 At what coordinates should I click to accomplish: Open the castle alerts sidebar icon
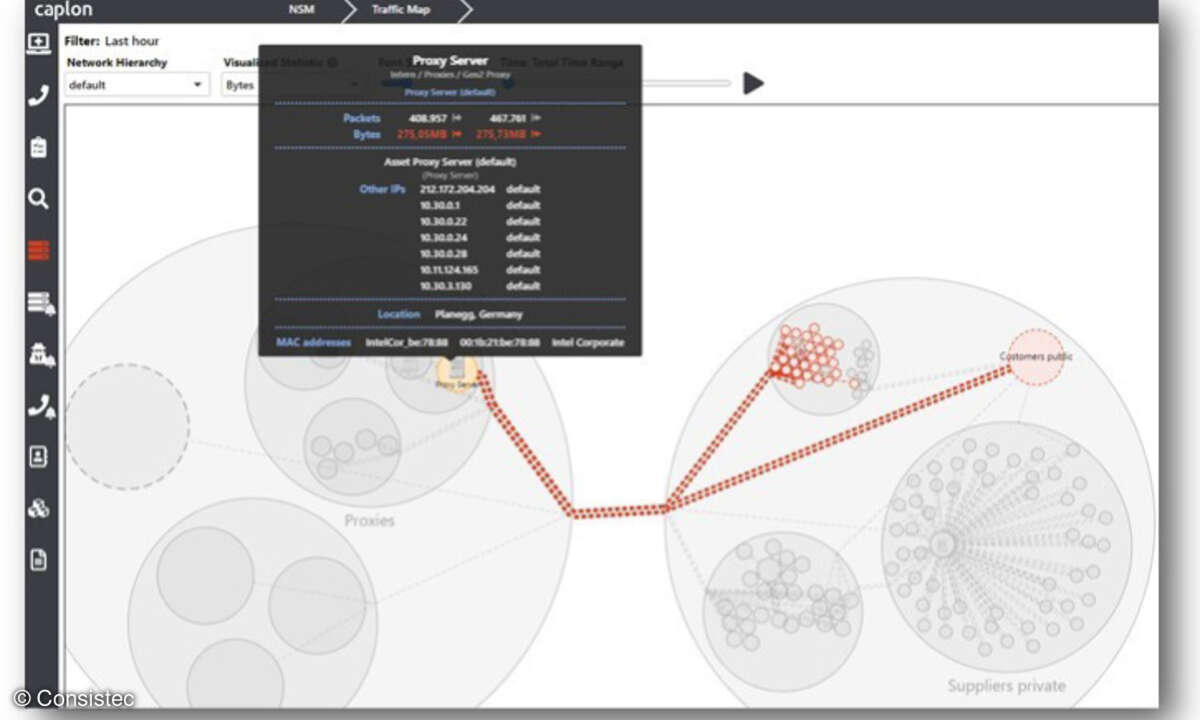(x=40, y=354)
